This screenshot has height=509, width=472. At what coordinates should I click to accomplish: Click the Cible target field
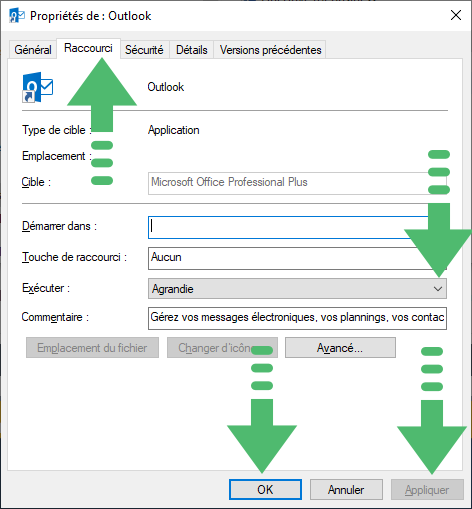click(297, 183)
